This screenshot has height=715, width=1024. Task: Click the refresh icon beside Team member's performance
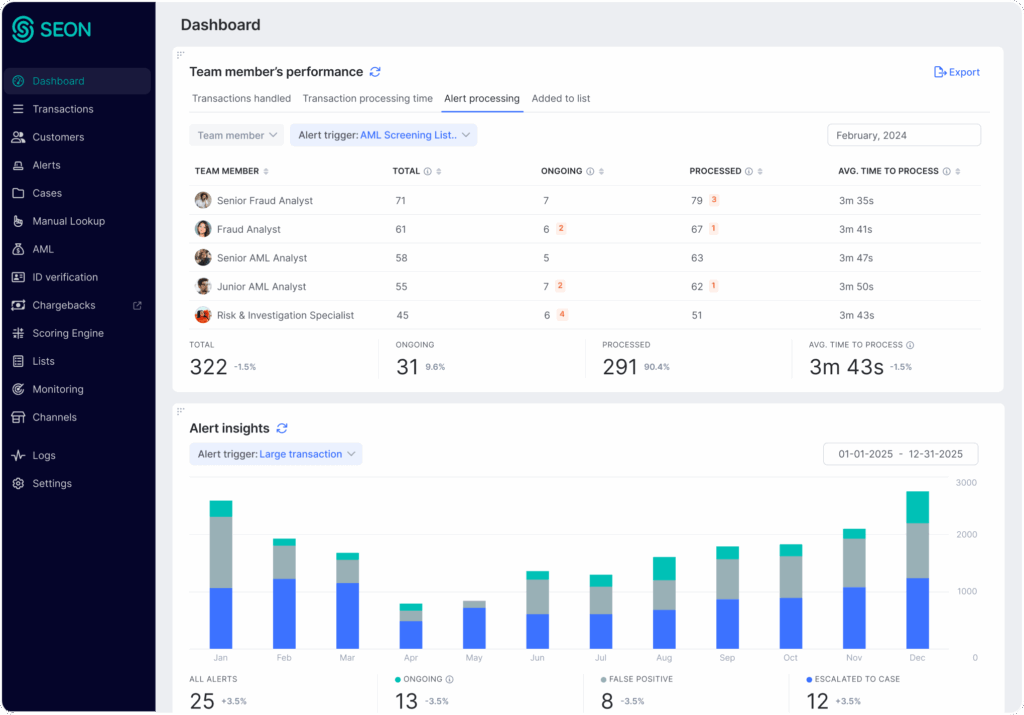pyautogui.click(x=375, y=72)
